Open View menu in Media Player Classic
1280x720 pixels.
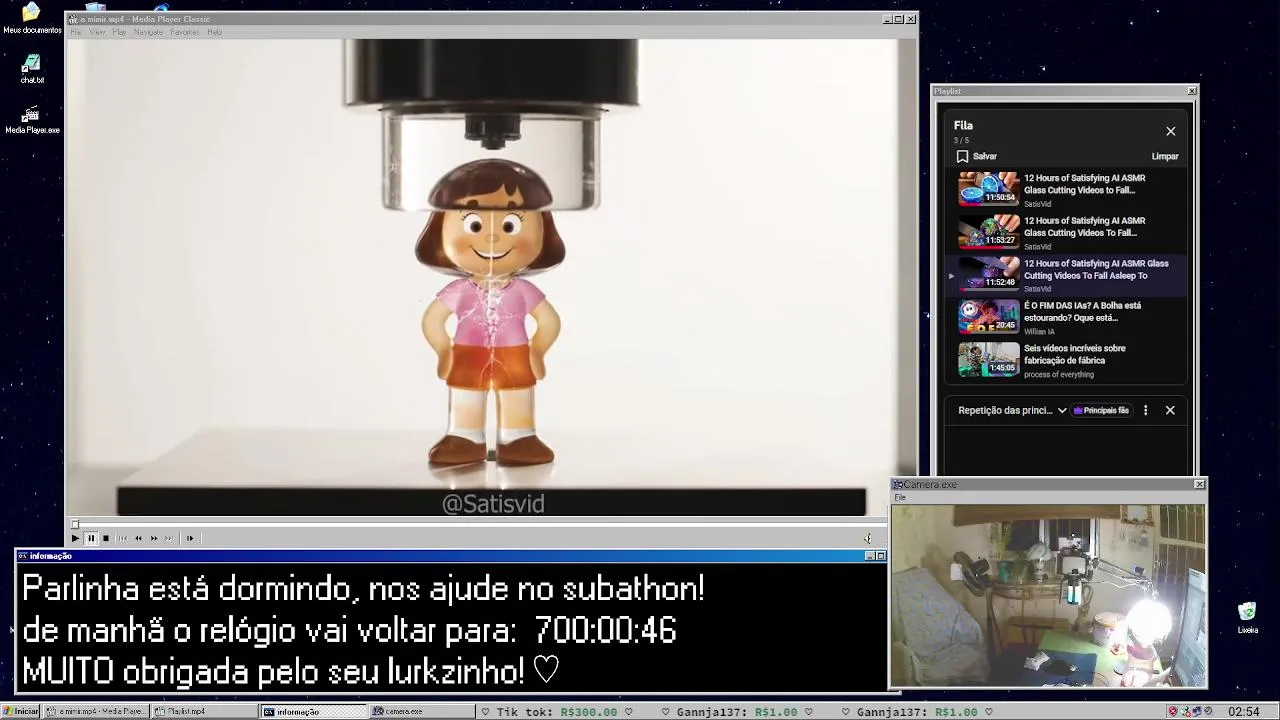(97, 32)
